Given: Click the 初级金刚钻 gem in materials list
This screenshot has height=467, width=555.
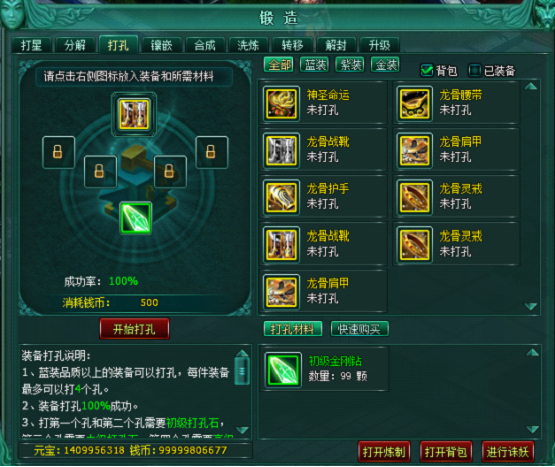Looking at the screenshot, I should pyautogui.click(x=283, y=370).
